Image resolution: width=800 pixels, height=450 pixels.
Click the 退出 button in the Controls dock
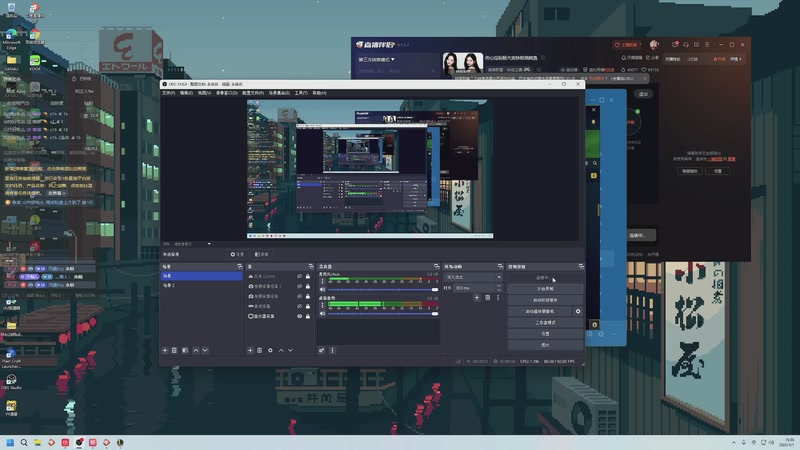tap(545, 345)
